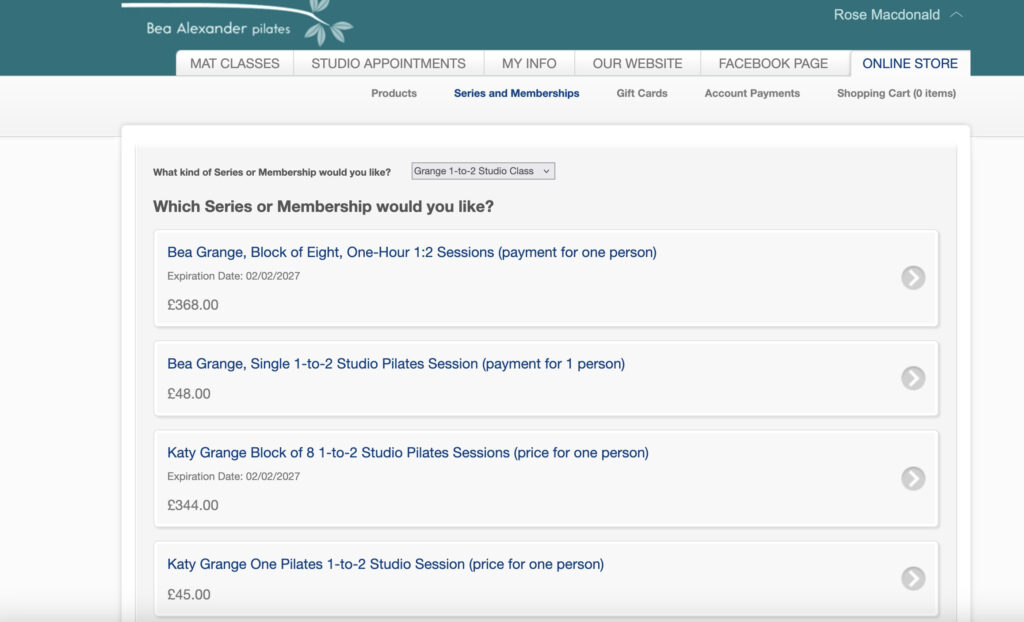The height and width of the screenshot is (622, 1024).
Task: Go to the OUR WEBSITE tab
Action: coord(637,63)
